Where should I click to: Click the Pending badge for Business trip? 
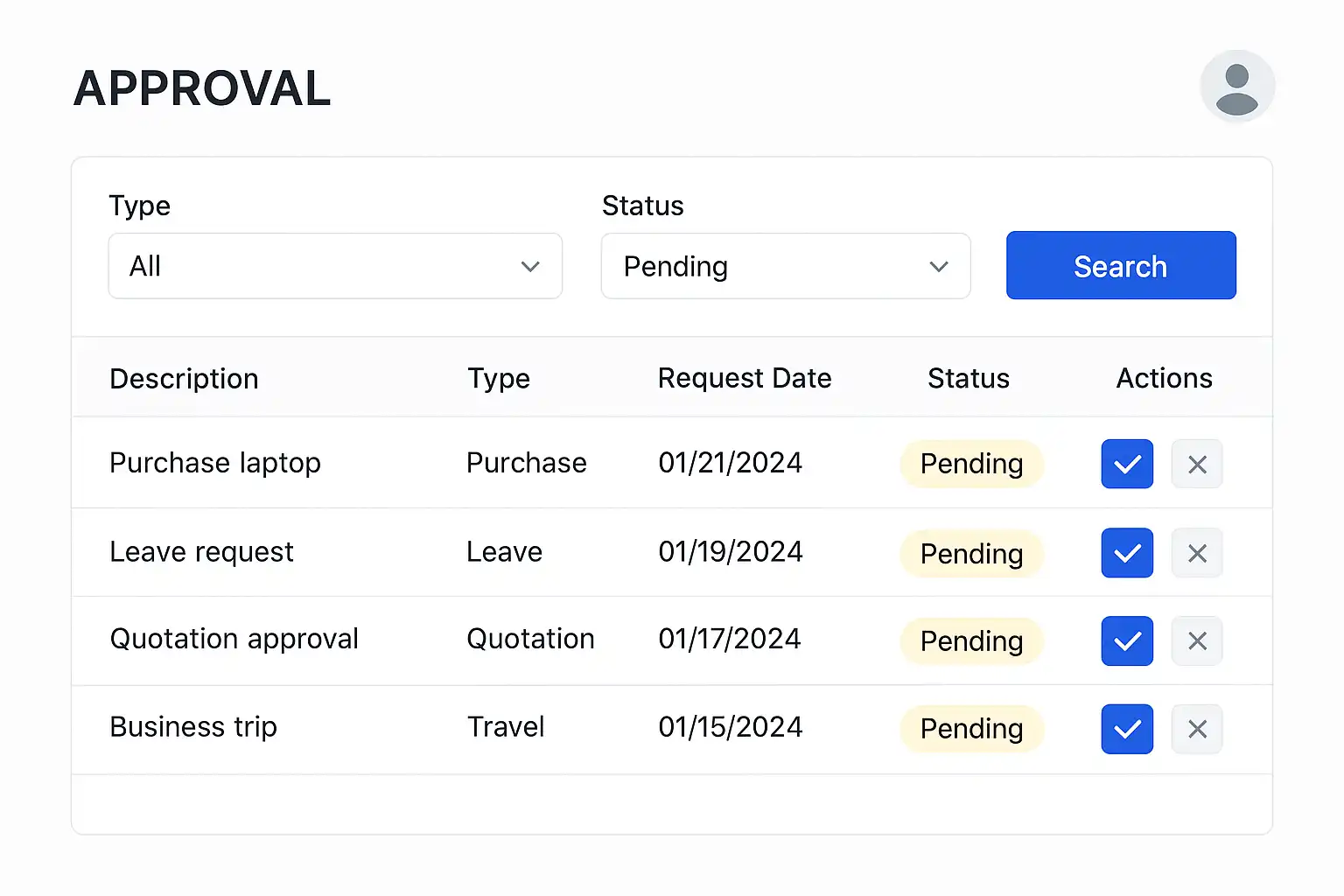(971, 729)
